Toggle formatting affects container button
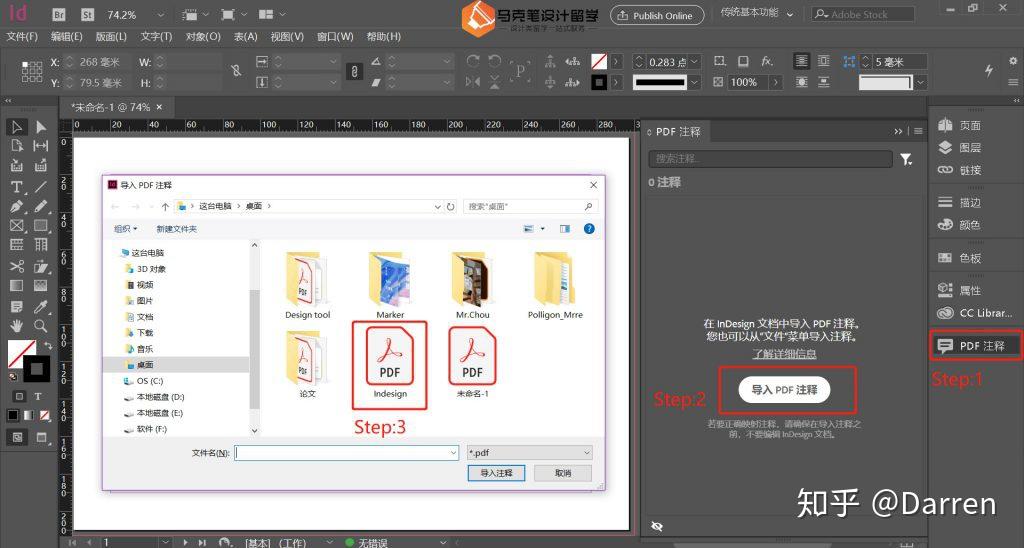The width and height of the screenshot is (1024, 548). point(19,396)
